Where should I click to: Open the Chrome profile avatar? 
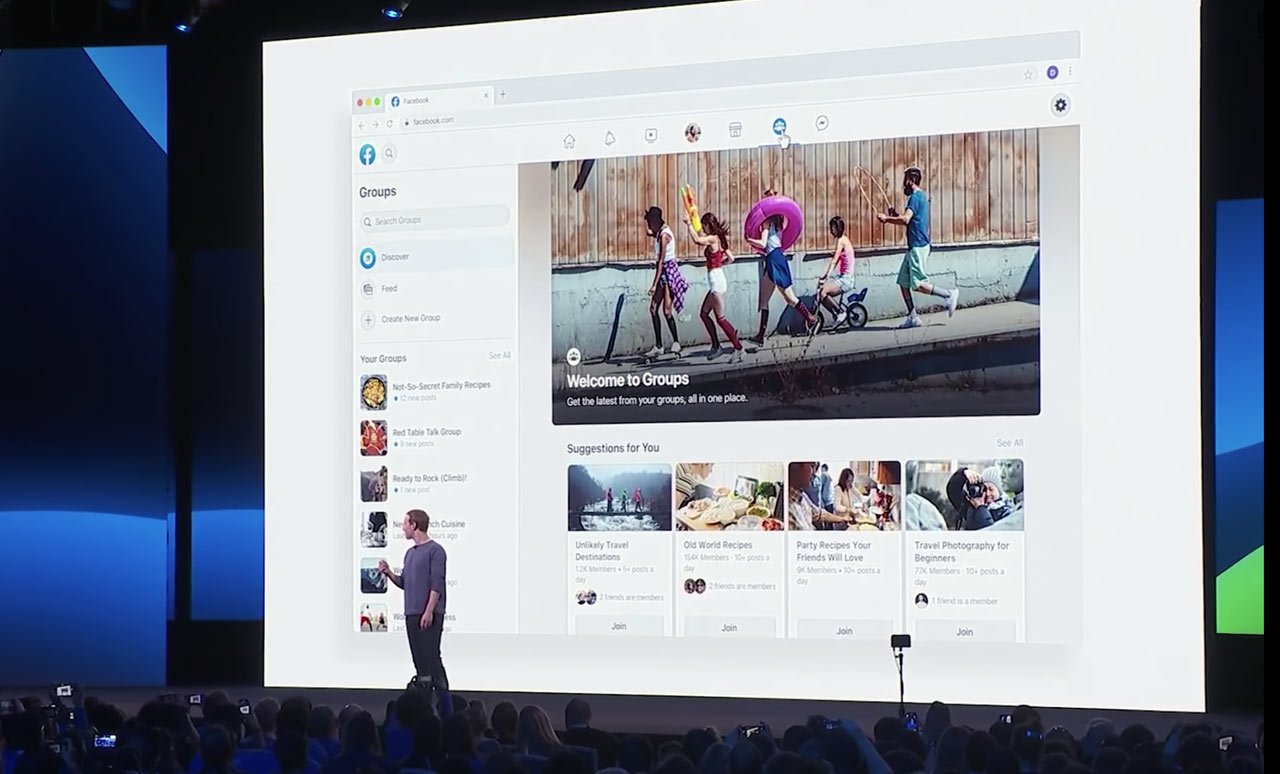1053,72
